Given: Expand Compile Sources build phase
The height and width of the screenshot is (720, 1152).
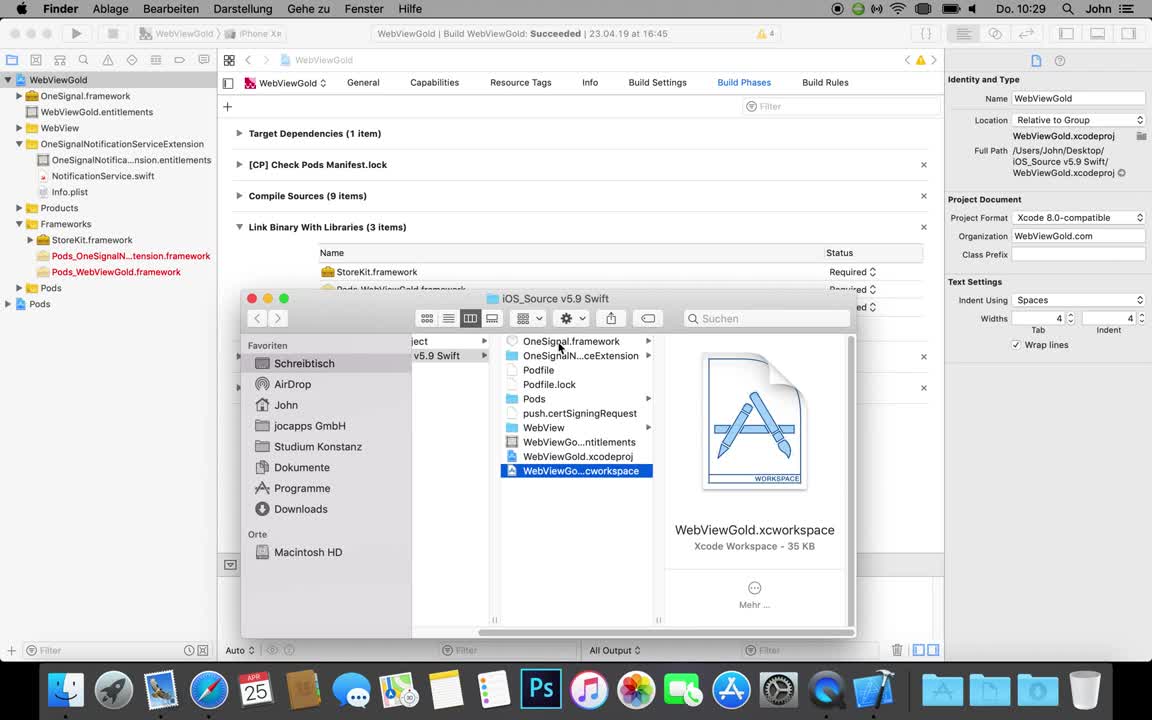Looking at the screenshot, I should click(x=239, y=196).
